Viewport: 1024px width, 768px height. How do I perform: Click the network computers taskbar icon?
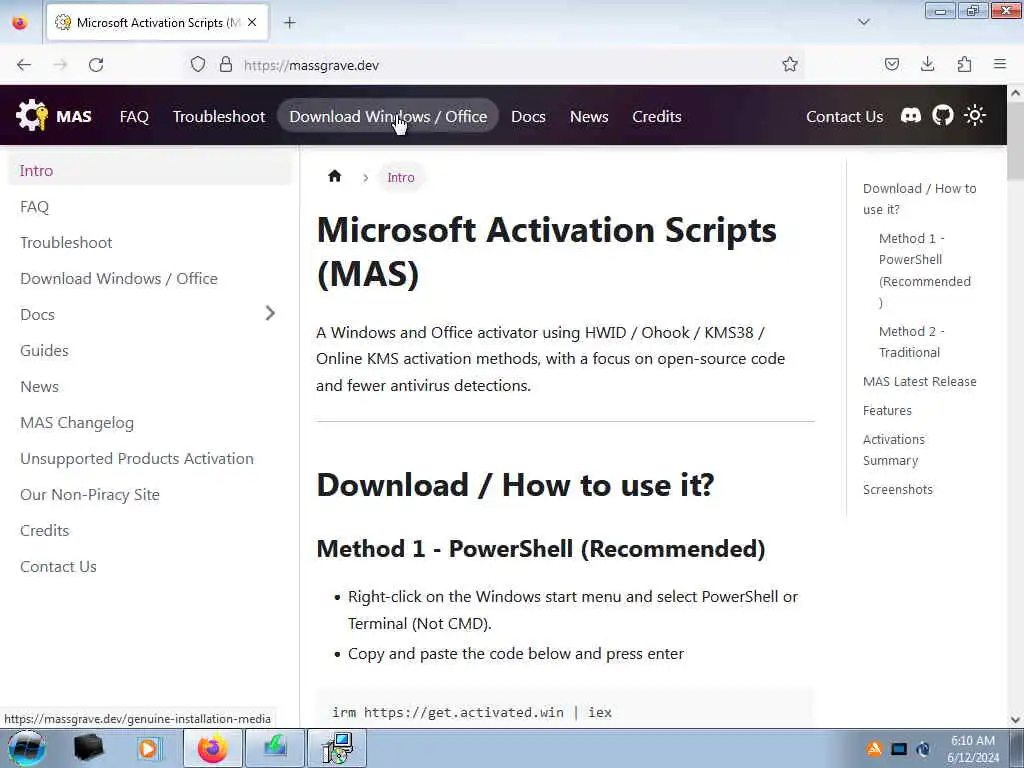click(x=338, y=748)
